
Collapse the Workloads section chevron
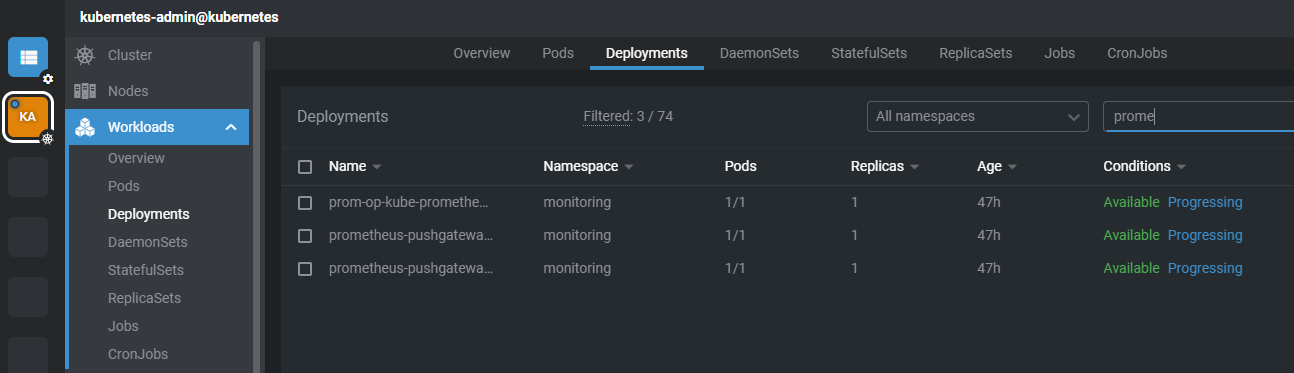(230, 127)
